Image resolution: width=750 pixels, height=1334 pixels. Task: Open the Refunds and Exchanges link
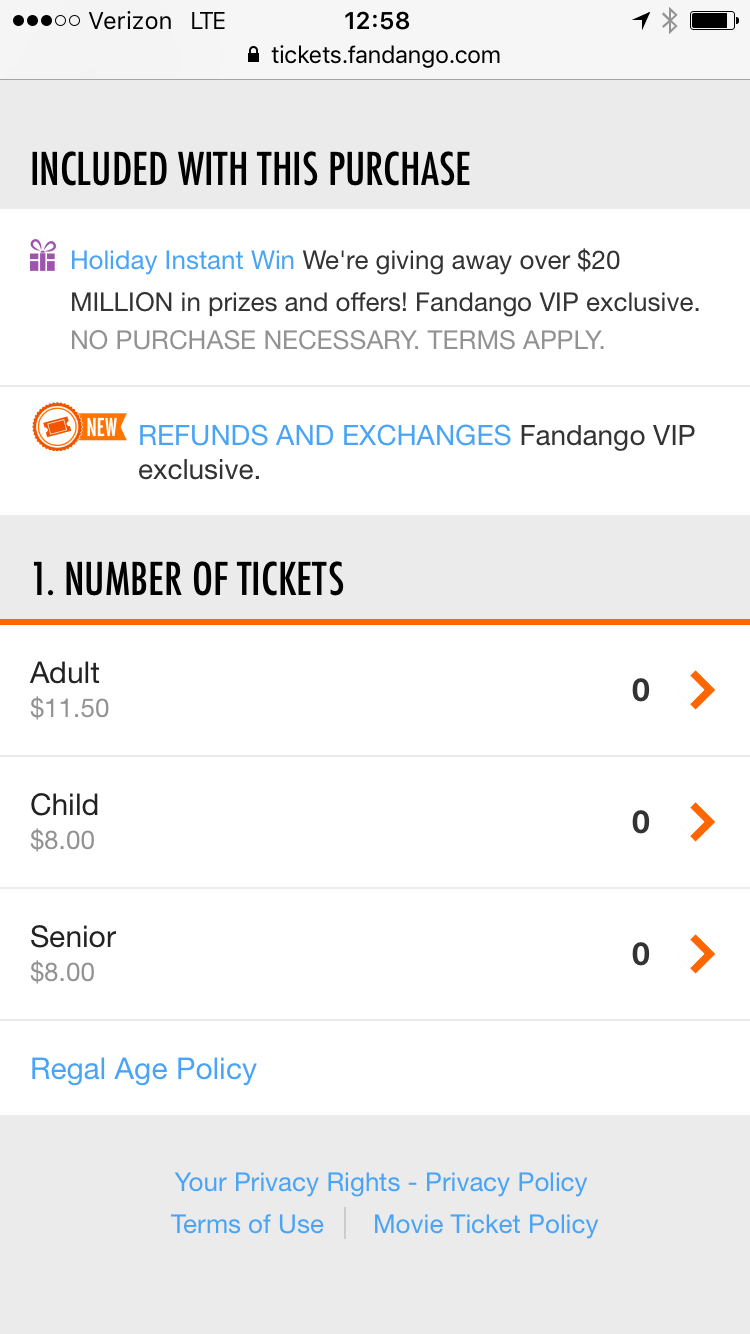coord(324,435)
